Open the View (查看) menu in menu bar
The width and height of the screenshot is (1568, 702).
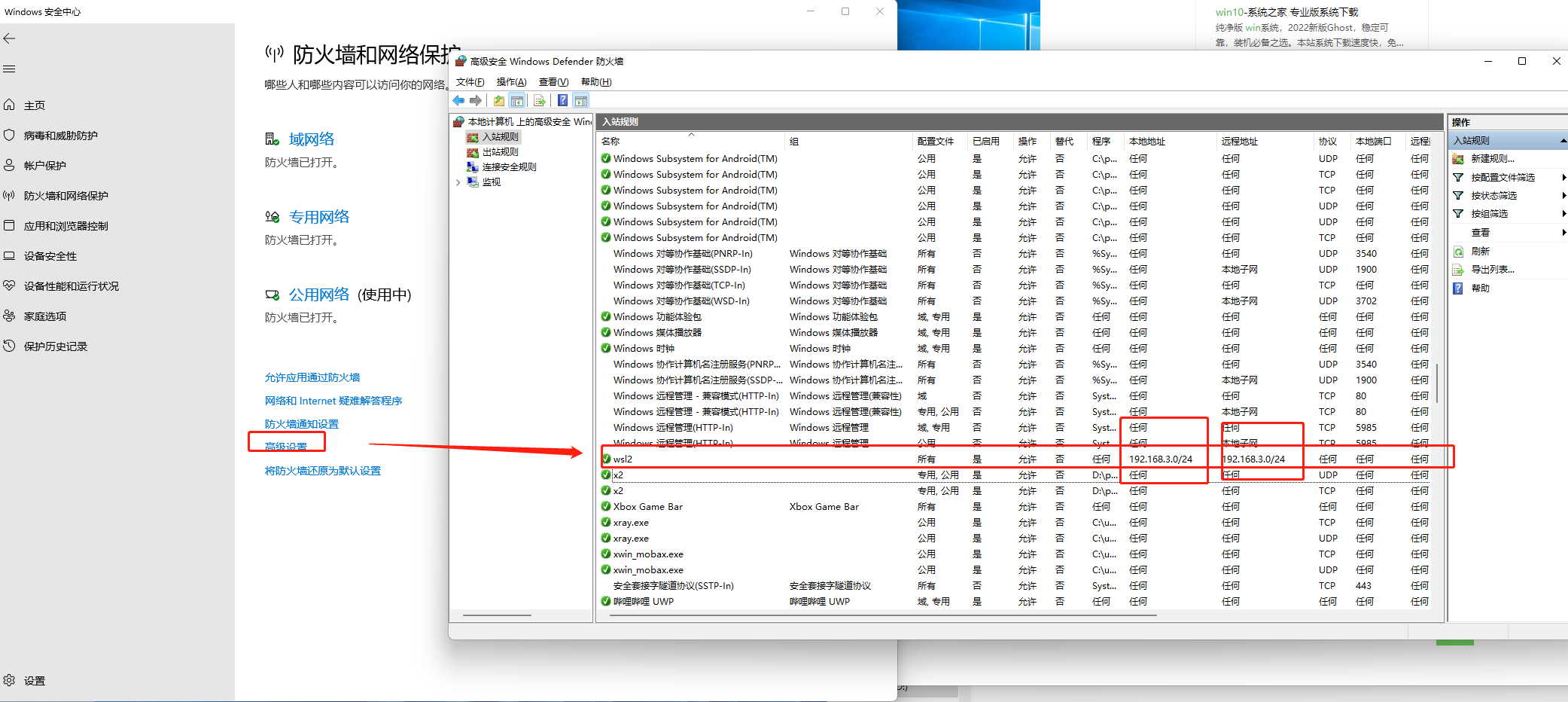tap(553, 82)
